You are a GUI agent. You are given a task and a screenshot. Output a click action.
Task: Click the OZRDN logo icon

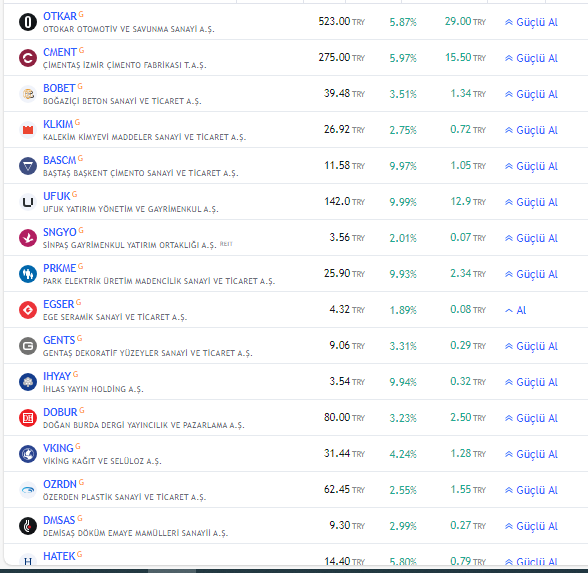pos(28,490)
